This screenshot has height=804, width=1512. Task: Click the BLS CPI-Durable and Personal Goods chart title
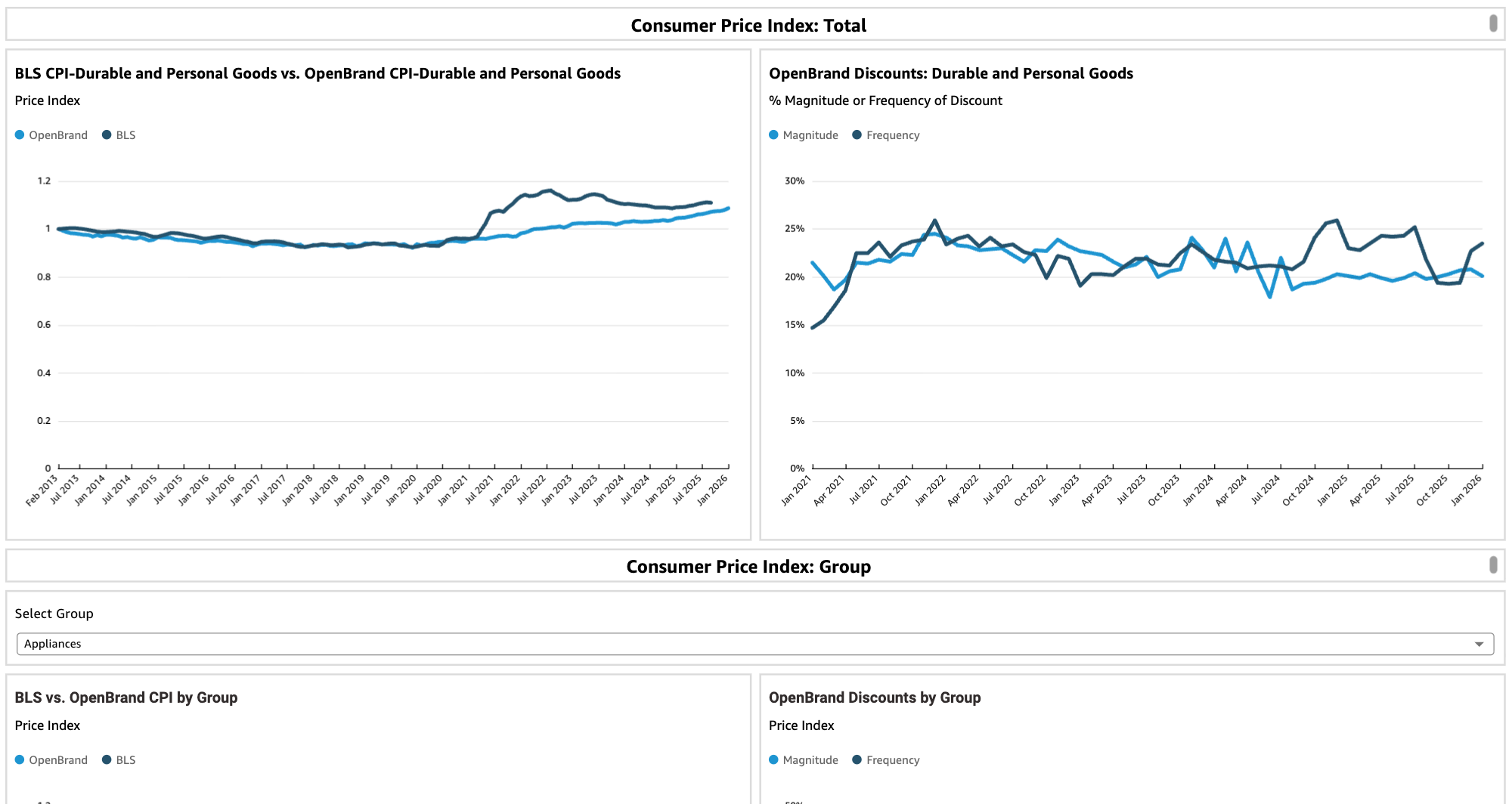(x=318, y=73)
